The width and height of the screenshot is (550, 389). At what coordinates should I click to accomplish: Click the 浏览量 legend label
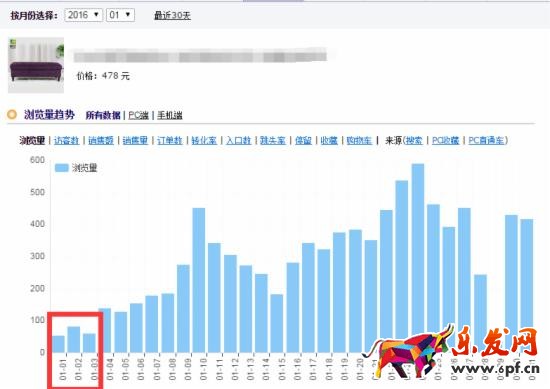(x=85, y=168)
